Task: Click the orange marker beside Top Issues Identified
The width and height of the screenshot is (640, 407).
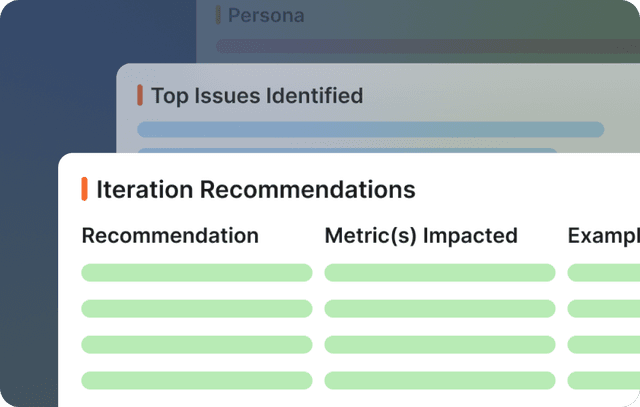Action: click(140, 96)
